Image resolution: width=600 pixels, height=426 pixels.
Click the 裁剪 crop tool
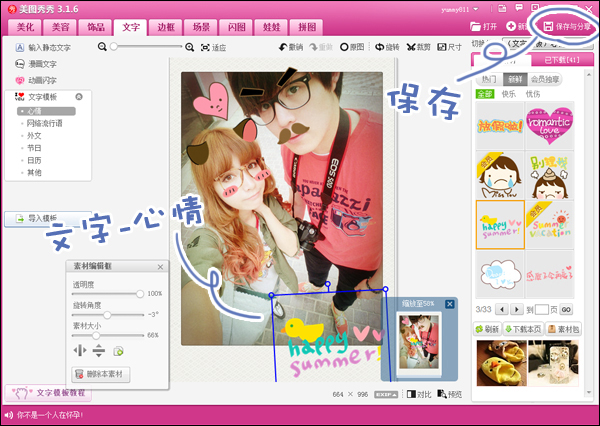[419, 47]
